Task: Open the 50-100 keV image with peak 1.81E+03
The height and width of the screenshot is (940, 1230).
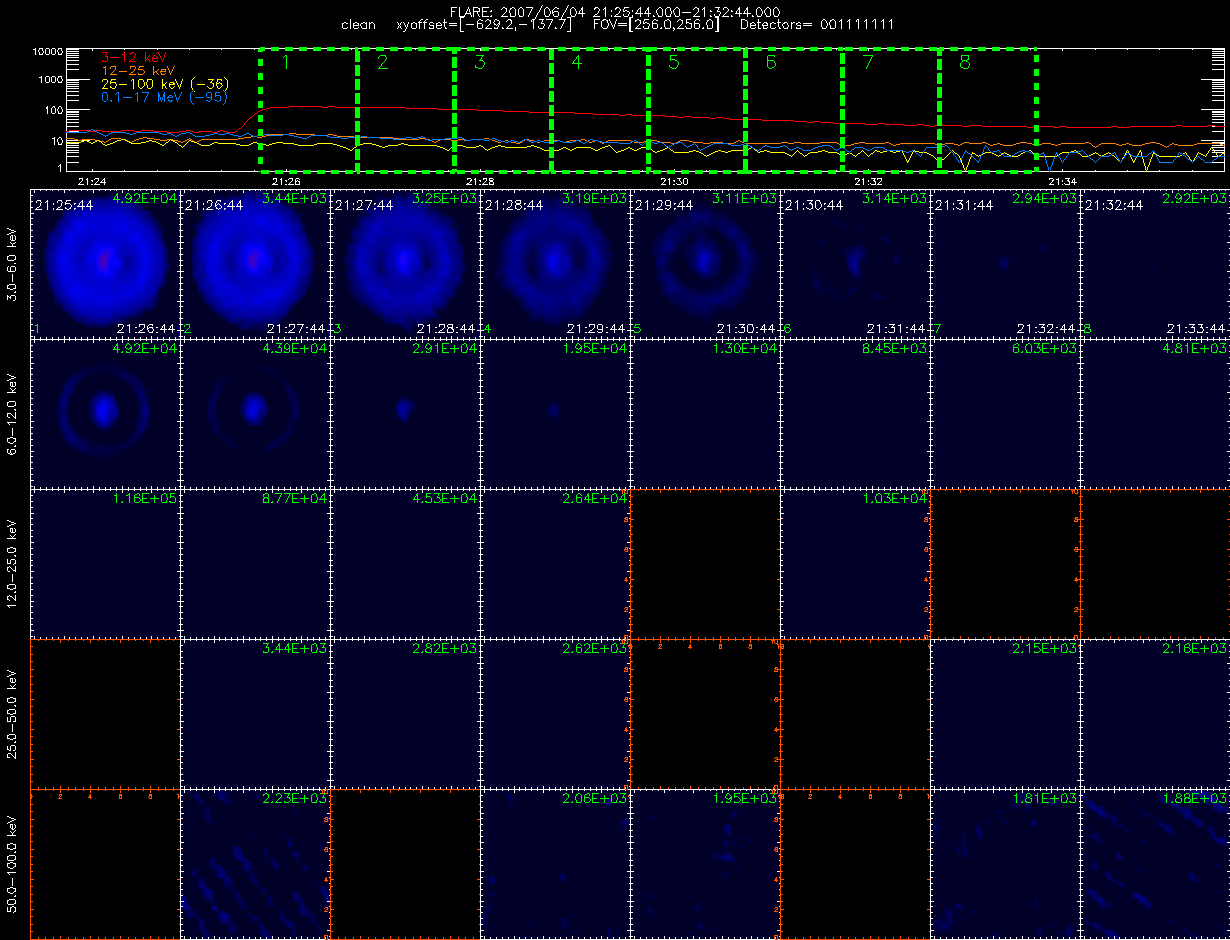Action: click(x=1005, y=863)
